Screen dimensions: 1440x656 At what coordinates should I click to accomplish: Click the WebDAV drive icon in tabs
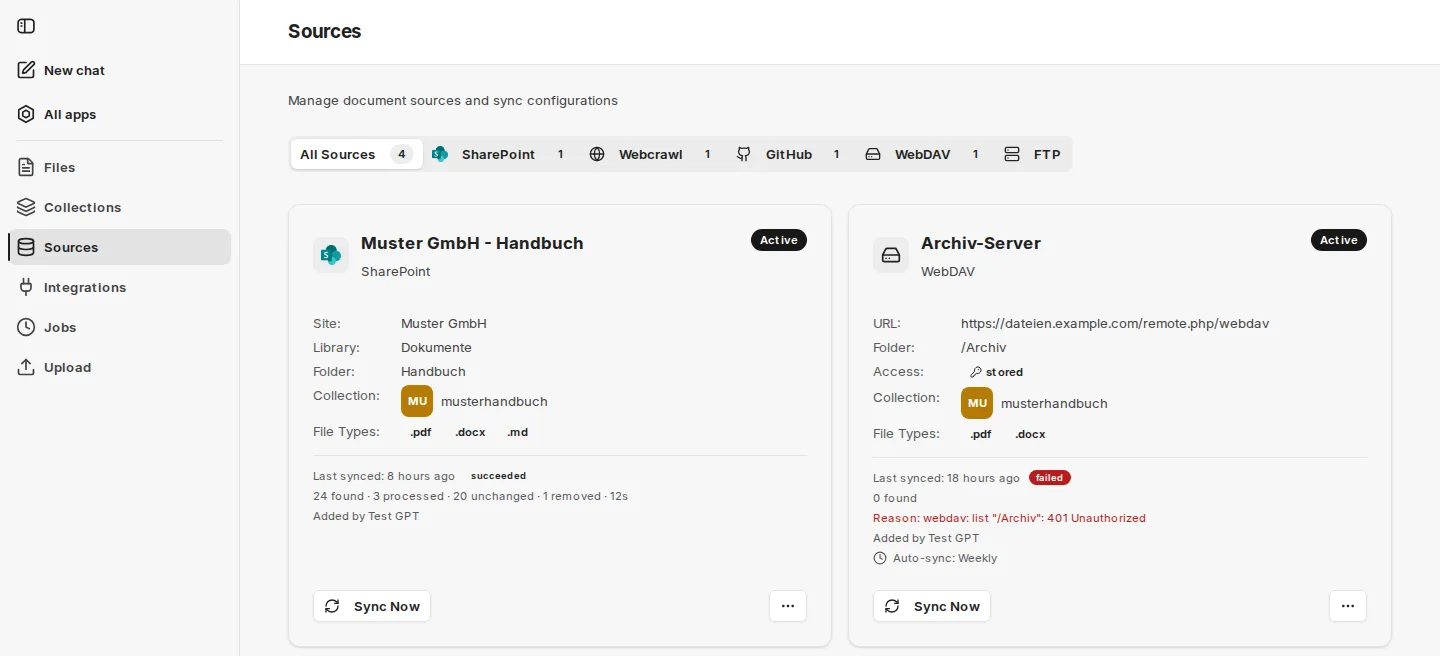pyautogui.click(x=873, y=154)
